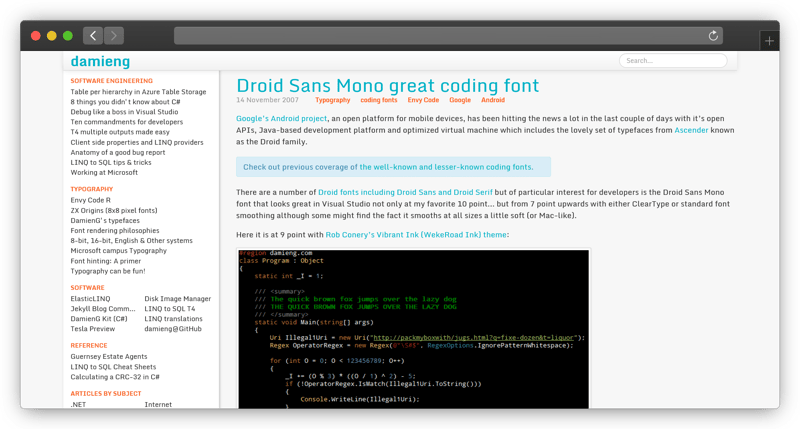800x429 pixels.
Task: Open the DamienG Kit (C#) link
Action: (x=99, y=318)
